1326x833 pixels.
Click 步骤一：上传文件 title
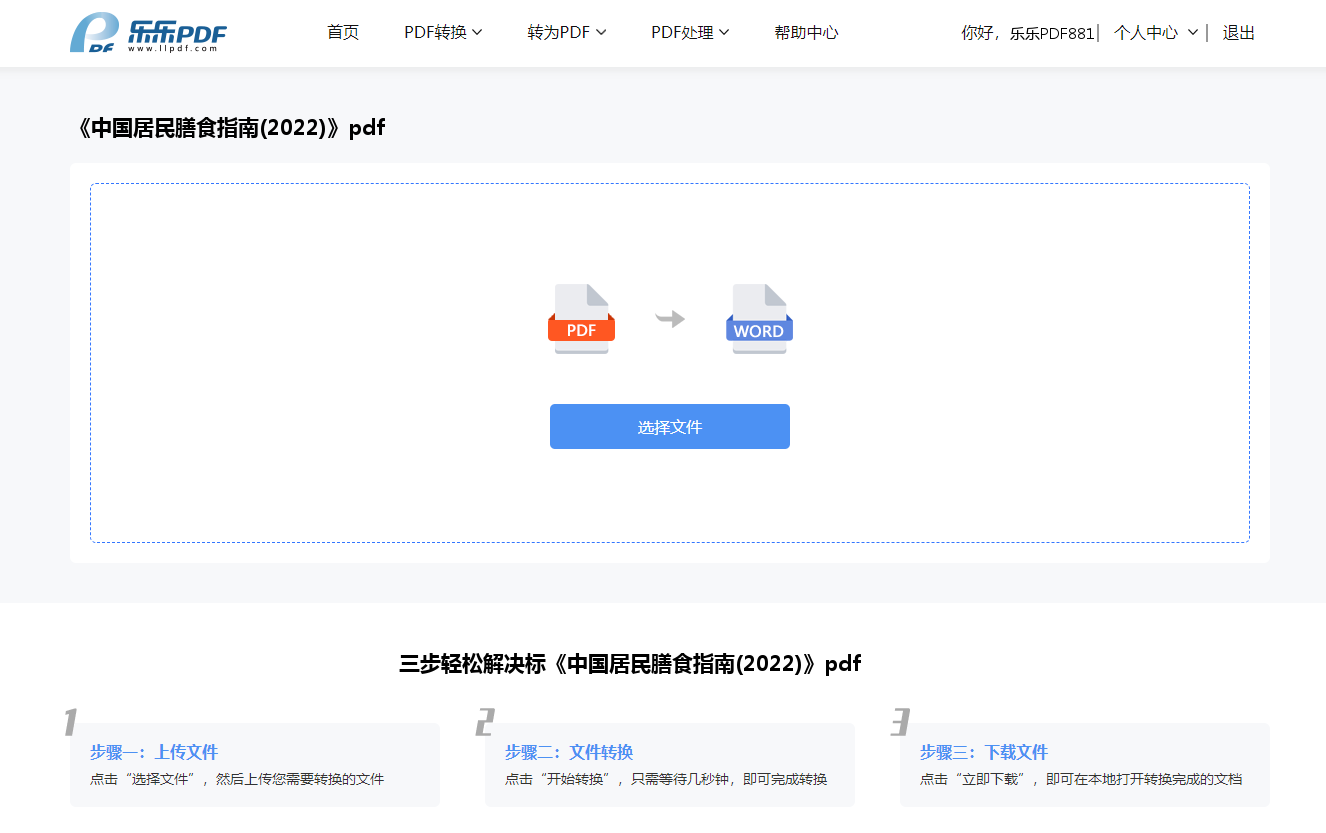[154, 752]
